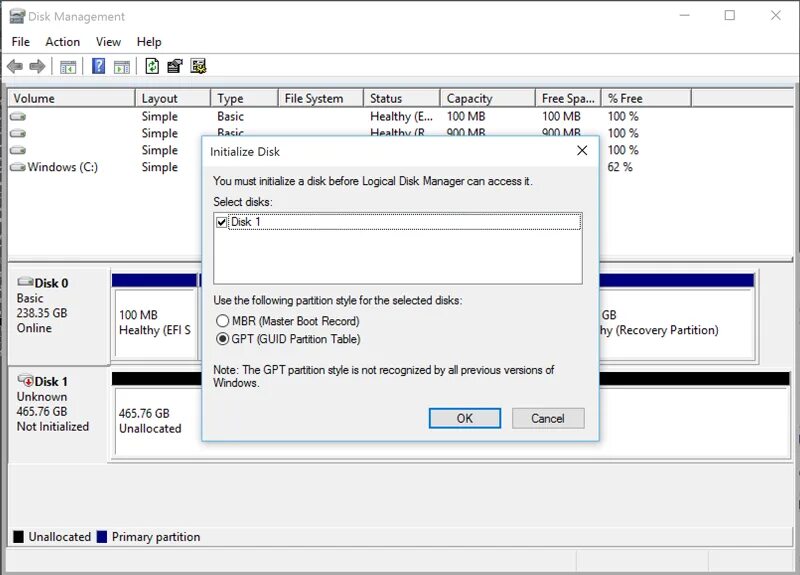Uncheck the Disk 1 checkbox
Viewport: 800px width, 575px height.
[221, 222]
